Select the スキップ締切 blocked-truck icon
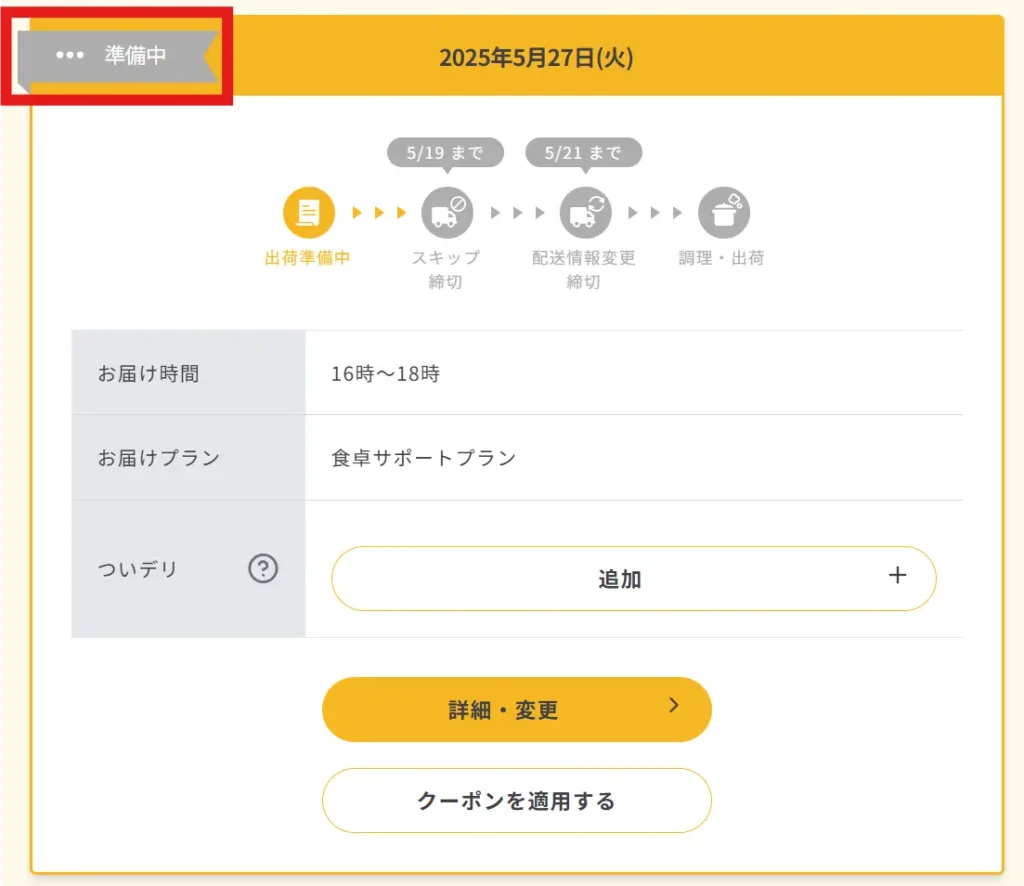 coord(446,211)
